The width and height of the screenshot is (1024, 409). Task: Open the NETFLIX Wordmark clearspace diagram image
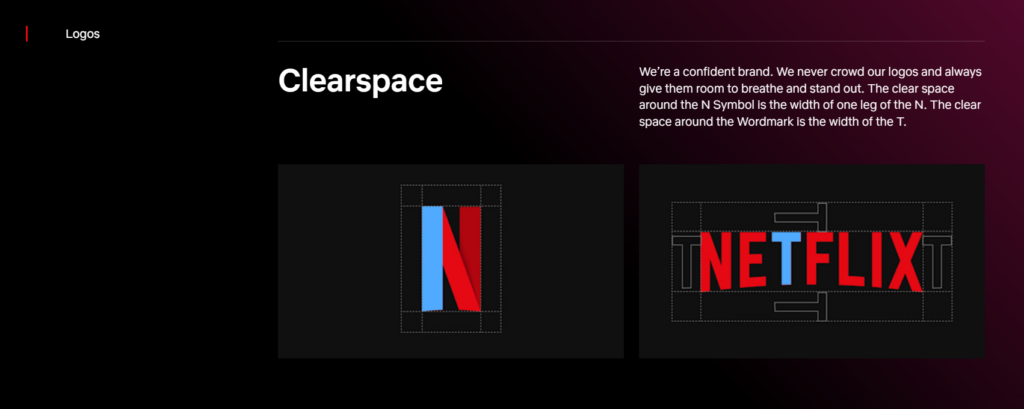point(812,261)
